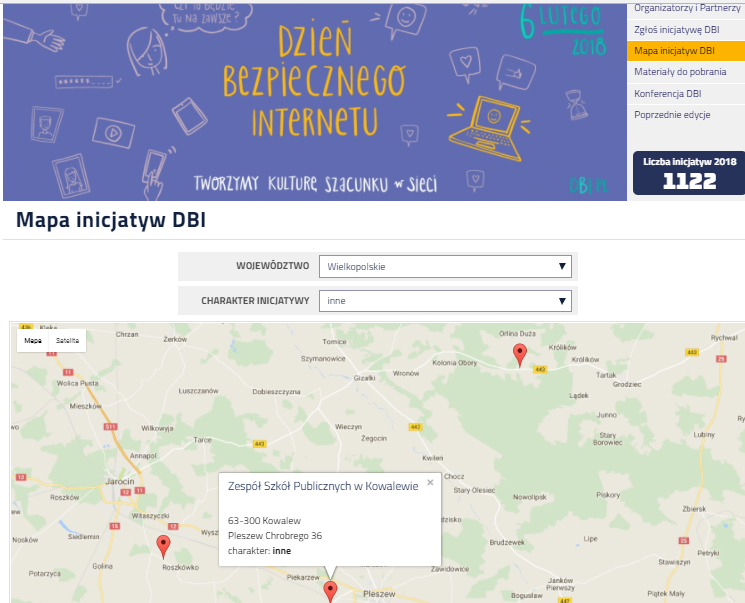Open Organizatorzy i Partnerzy menu item
The width and height of the screenshot is (745, 603).
(x=685, y=8)
